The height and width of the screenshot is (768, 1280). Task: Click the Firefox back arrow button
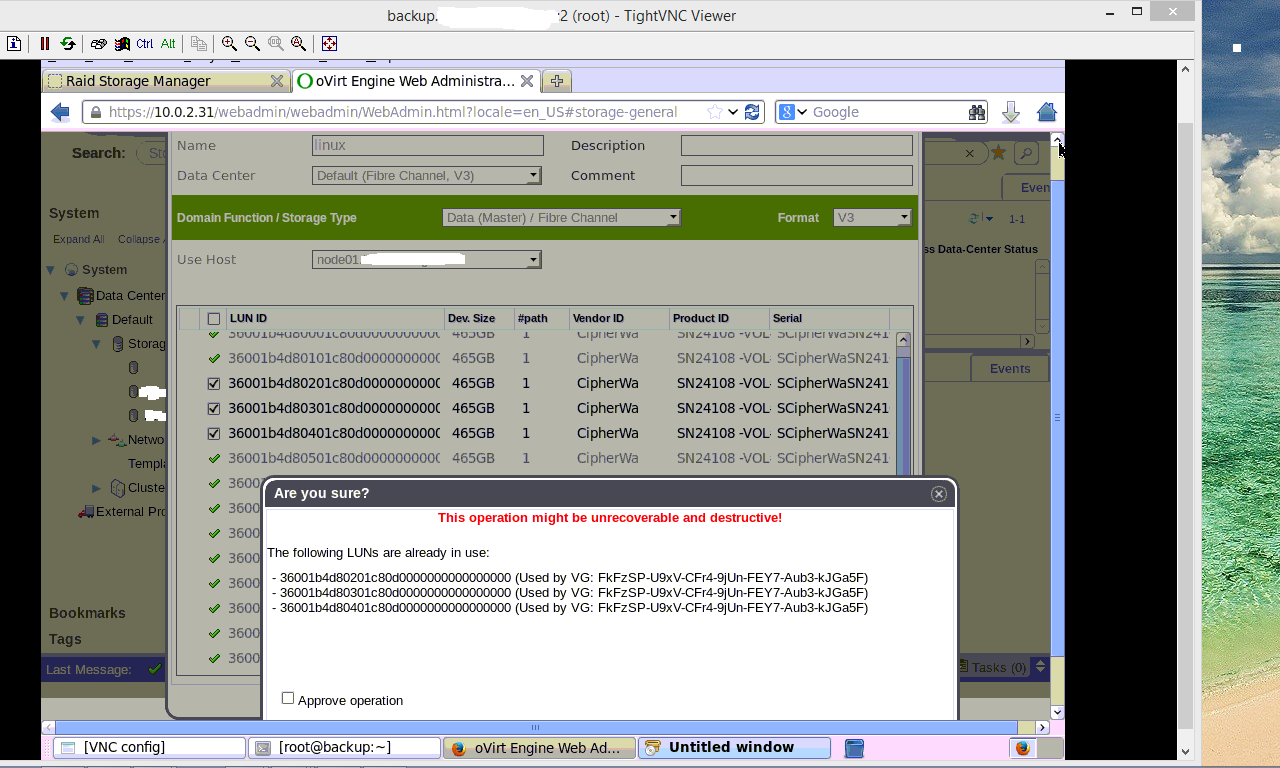point(60,112)
